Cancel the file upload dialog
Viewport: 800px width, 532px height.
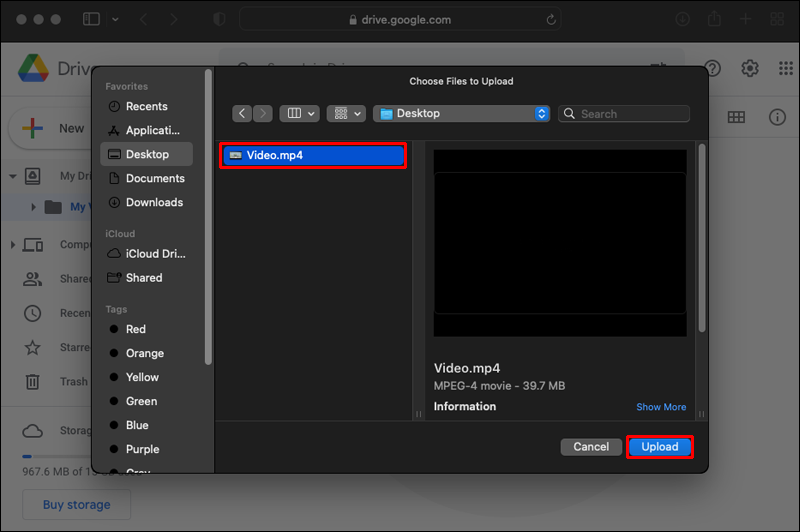(x=591, y=447)
